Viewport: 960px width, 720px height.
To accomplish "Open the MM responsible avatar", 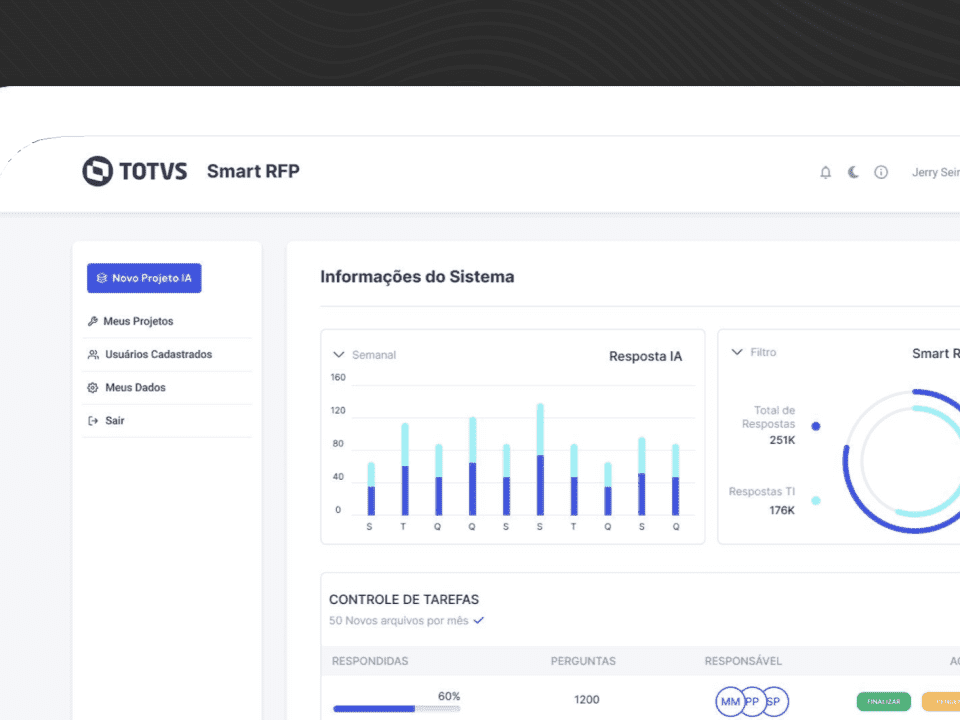I will (730, 702).
